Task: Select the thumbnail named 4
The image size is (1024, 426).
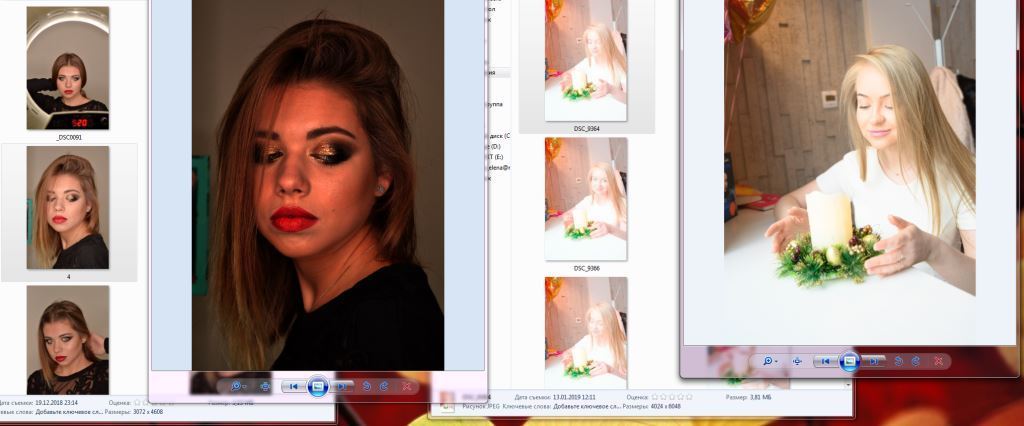Action: (x=68, y=210)
